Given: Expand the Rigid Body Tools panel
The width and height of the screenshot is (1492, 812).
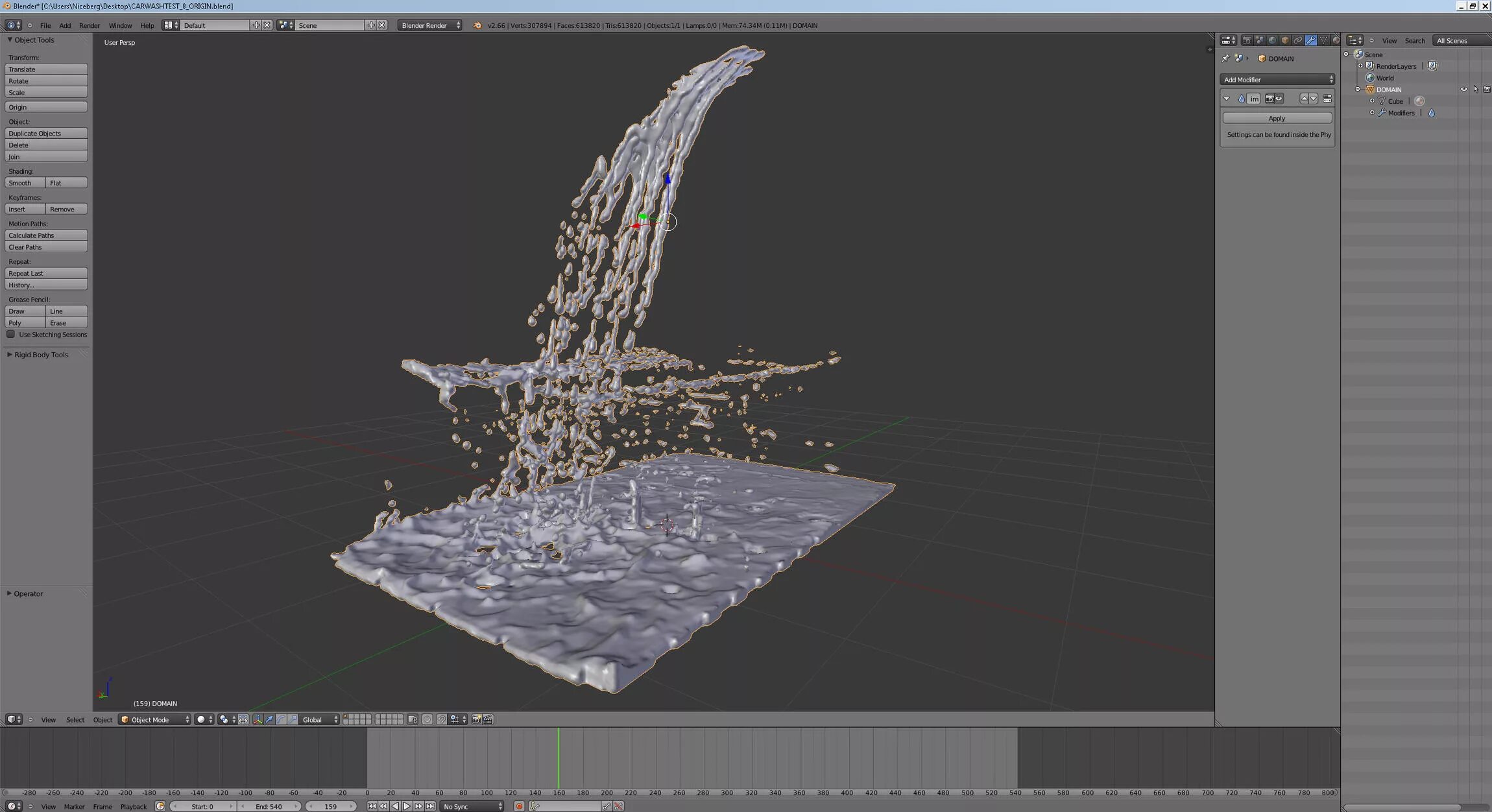Looking at the screenshot, I should 40,355.
